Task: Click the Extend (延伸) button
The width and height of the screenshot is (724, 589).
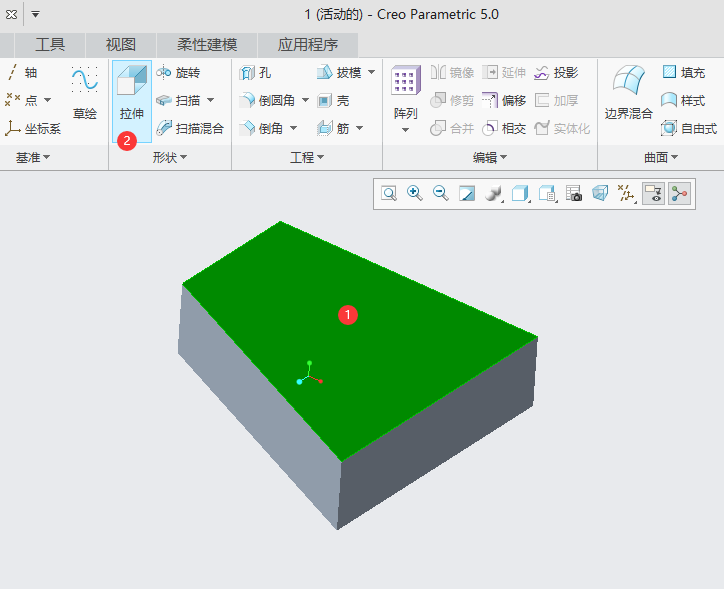Action: click(x=504, y=73)
